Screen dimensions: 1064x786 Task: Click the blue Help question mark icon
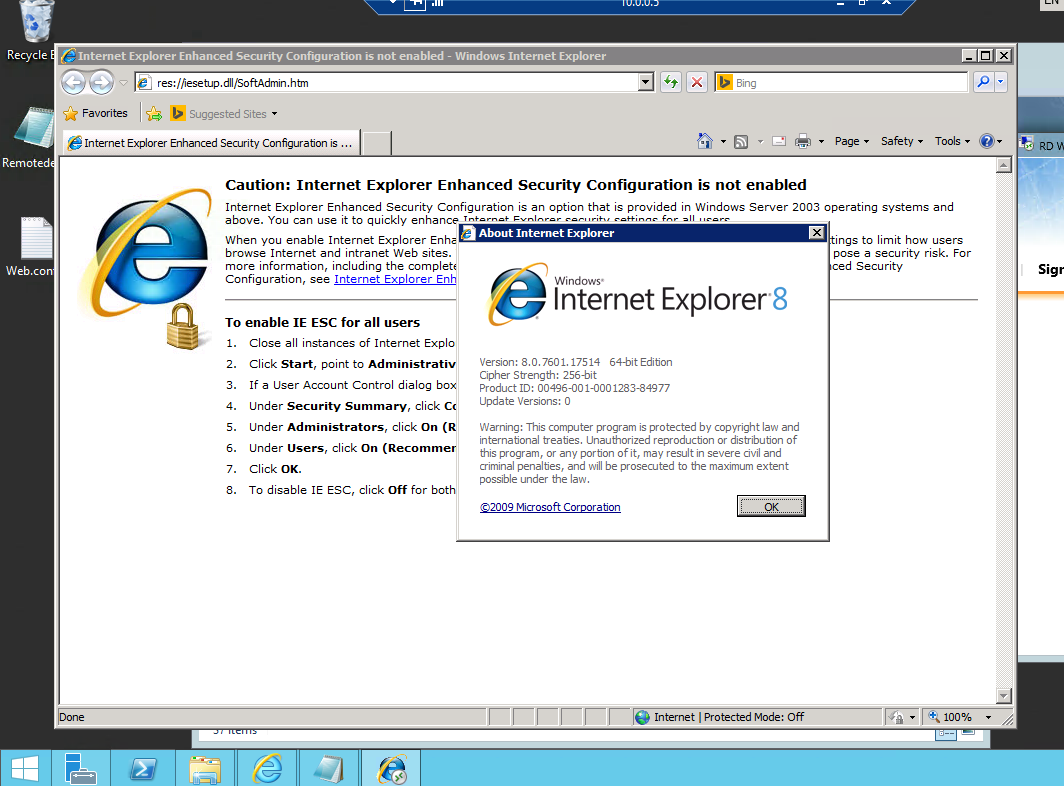pyautogui.click(x=987, y=141)
